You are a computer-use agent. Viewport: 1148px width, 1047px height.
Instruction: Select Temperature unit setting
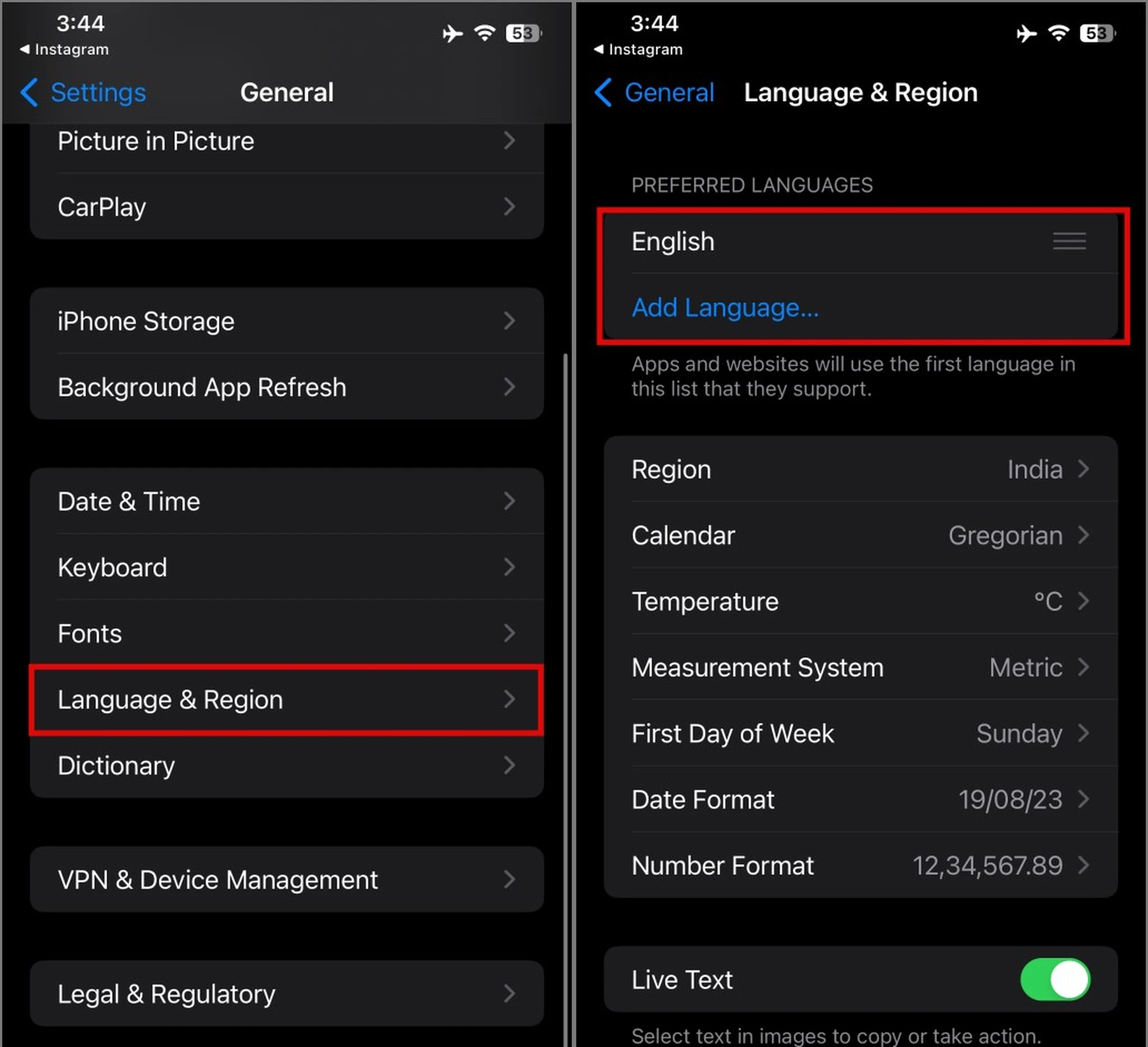[x=862, y=601]
